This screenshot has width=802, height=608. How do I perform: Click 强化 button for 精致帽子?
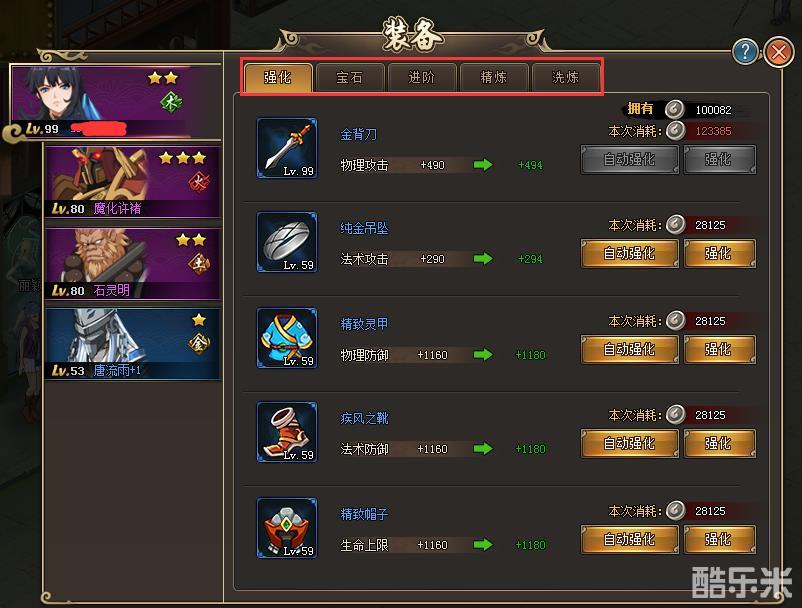719,539
